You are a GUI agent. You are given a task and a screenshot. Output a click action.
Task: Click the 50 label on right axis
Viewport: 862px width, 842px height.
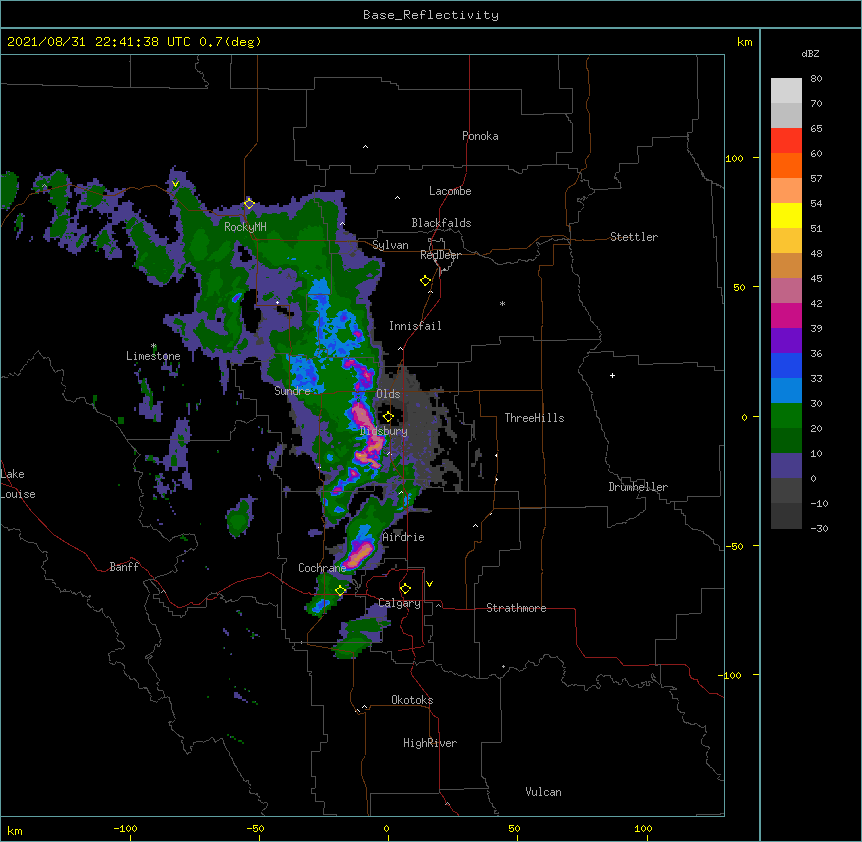[739, 287]
